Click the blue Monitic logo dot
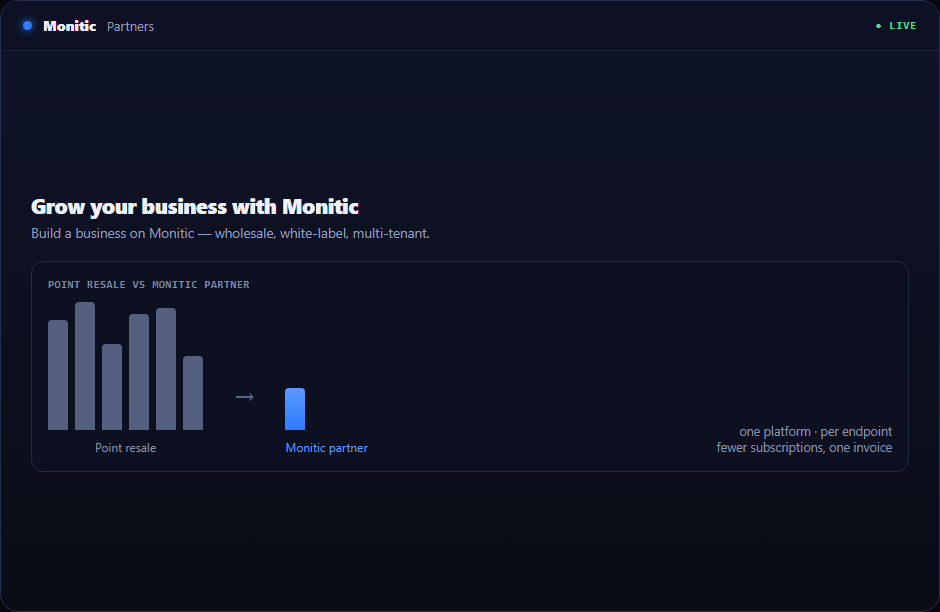The width and height of the screenshot is (940, 612). point(28,26)
